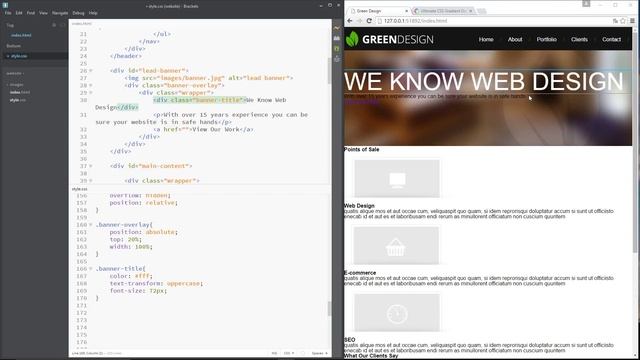This screenshot has height=360, width=640.
Task: Collapse .banner-title rule fold at line 166
Action: pyautogui.click(x=91, y=269)
